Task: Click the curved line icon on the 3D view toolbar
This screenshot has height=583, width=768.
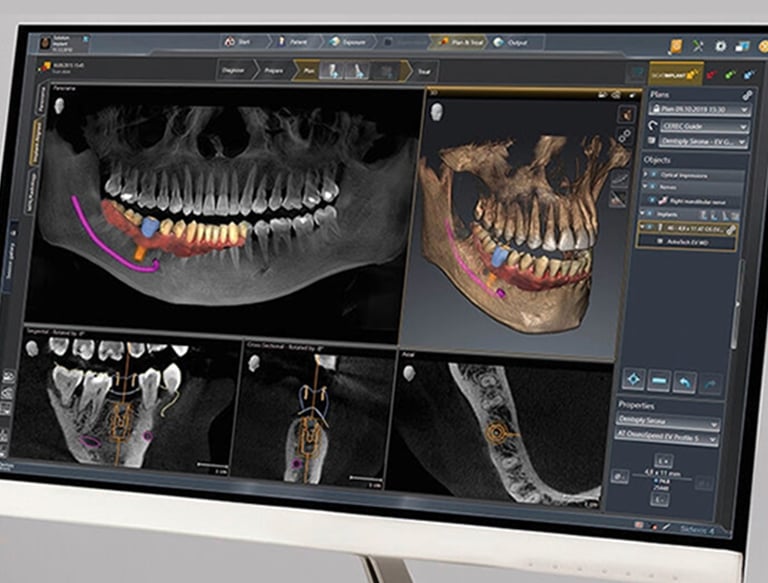Action: [x=620, y=179]
